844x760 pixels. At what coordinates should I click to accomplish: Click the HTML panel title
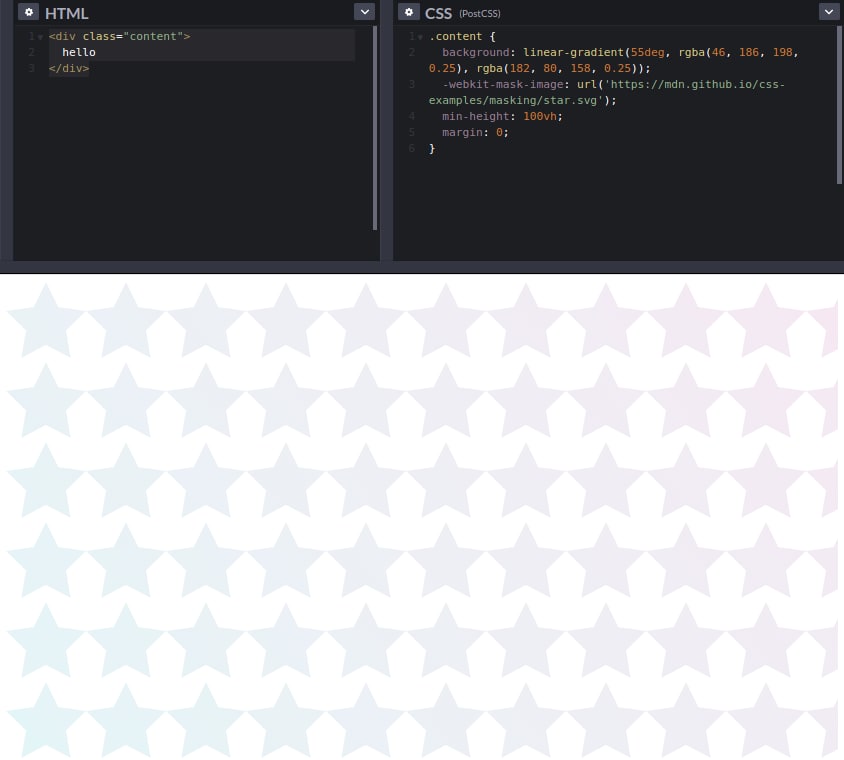click(66, 13)
